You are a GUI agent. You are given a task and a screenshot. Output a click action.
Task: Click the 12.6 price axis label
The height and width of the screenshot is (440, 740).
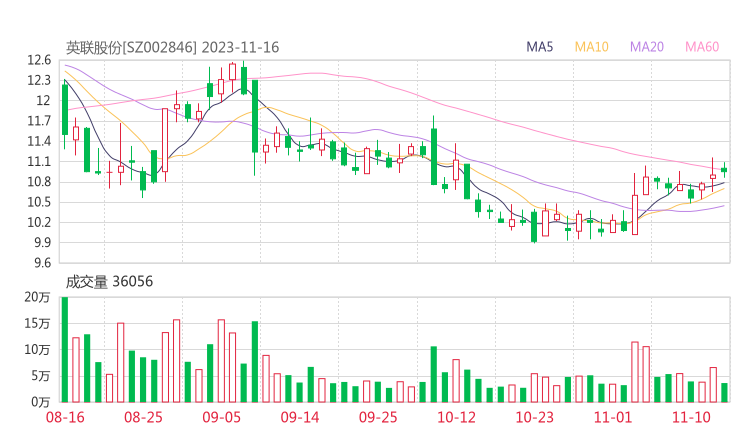click(39, 60)
